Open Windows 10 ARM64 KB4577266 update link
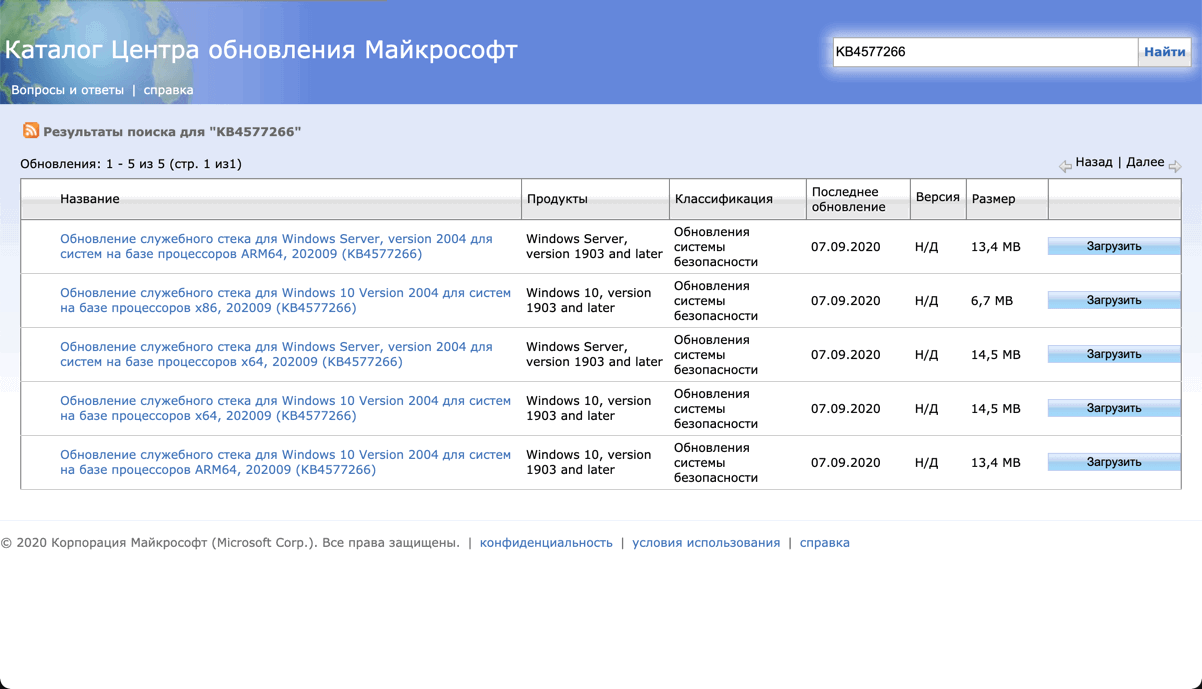The height and width of the screenshot is (689, 1202). pyautogui.click(x=285, y=462)
